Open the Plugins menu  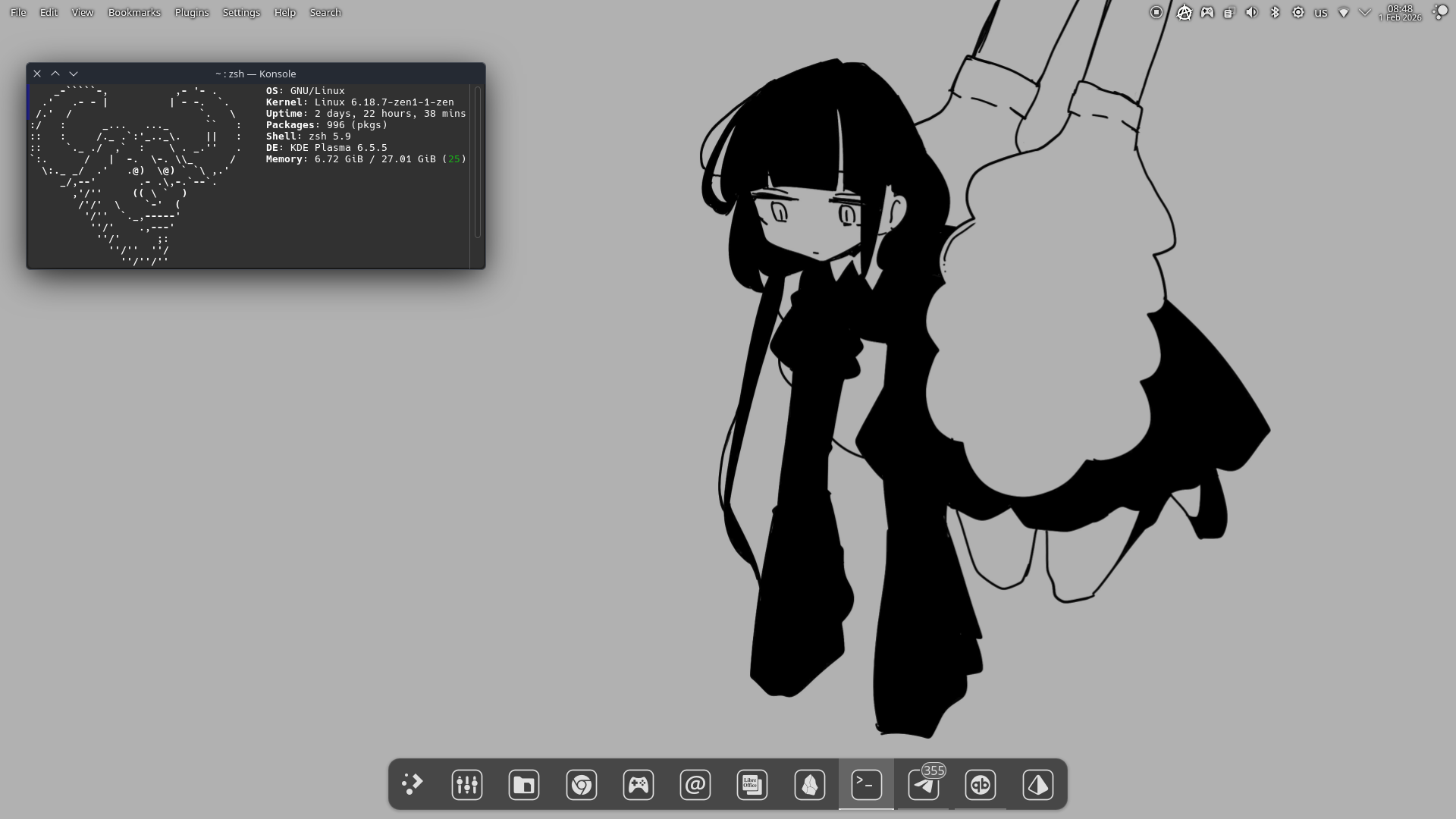click(192, 12)
